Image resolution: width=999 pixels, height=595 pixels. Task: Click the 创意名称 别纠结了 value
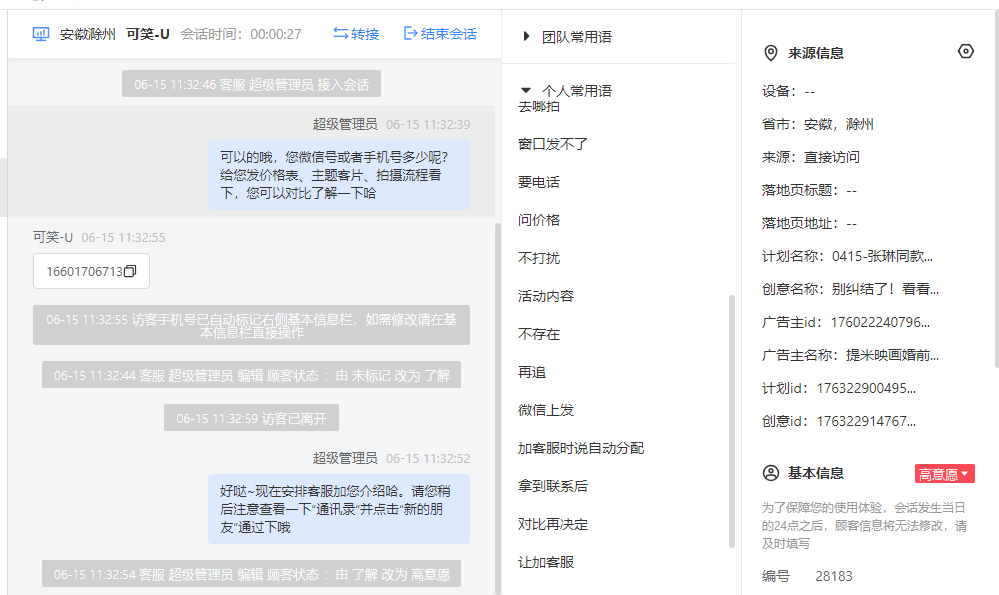point(885,289)
